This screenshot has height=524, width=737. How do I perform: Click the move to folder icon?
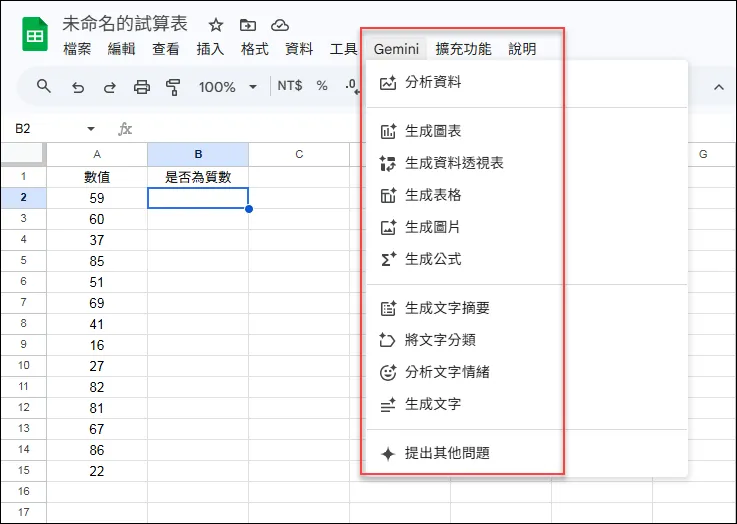pyautogui.click(x=248, y=25)
